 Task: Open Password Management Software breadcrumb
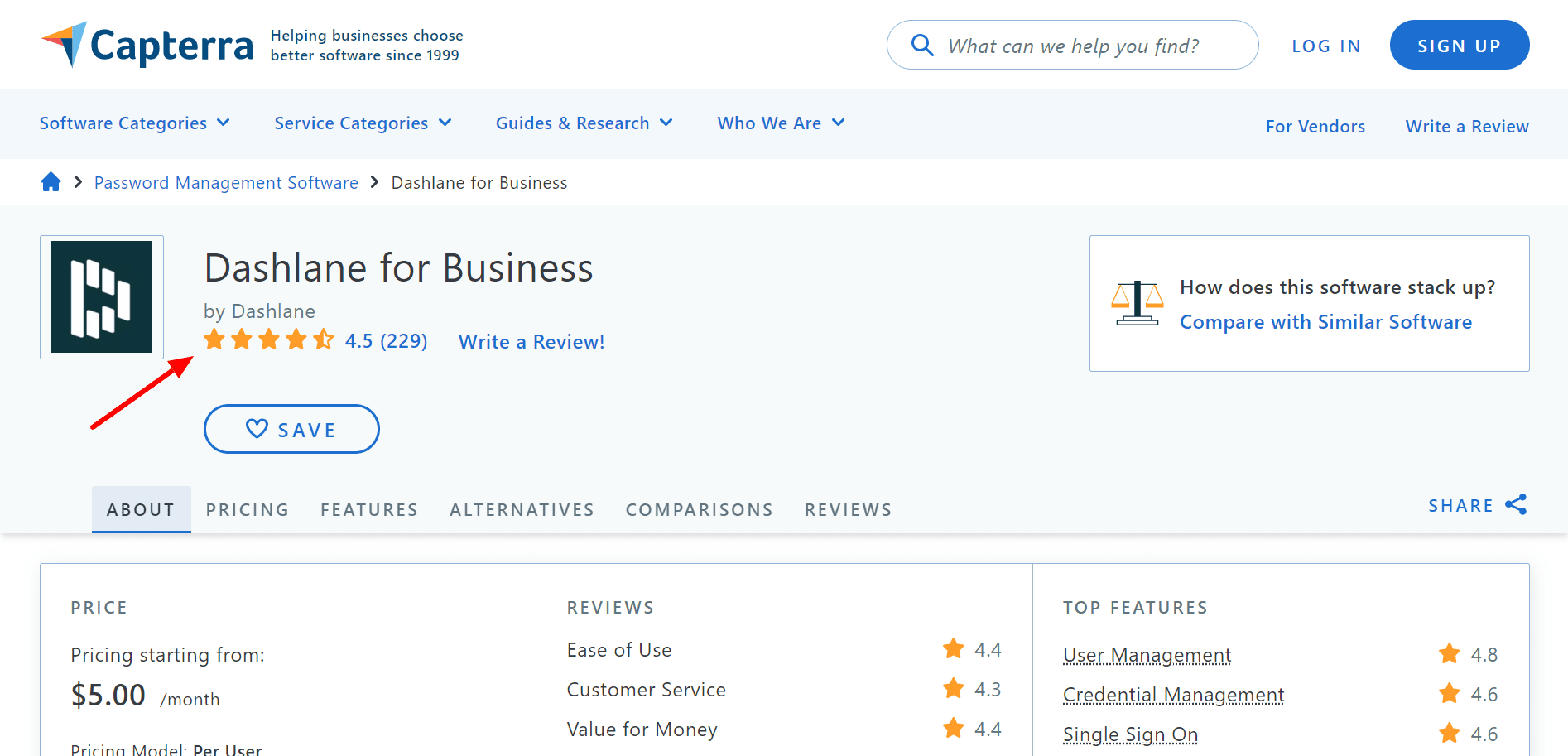(226, 182)
